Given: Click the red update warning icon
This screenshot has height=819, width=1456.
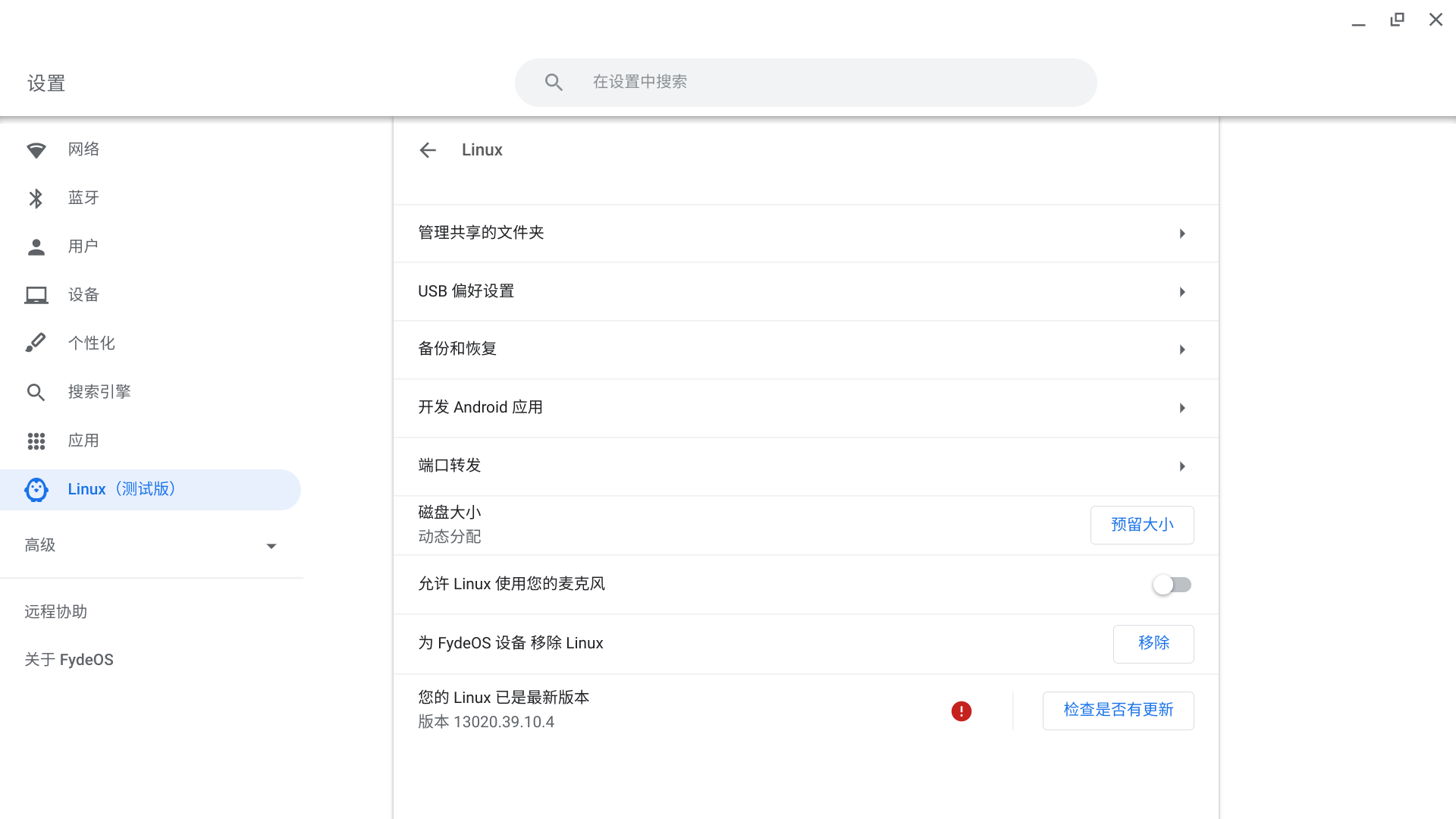Looking at the screenshot, I should point(961,711).
